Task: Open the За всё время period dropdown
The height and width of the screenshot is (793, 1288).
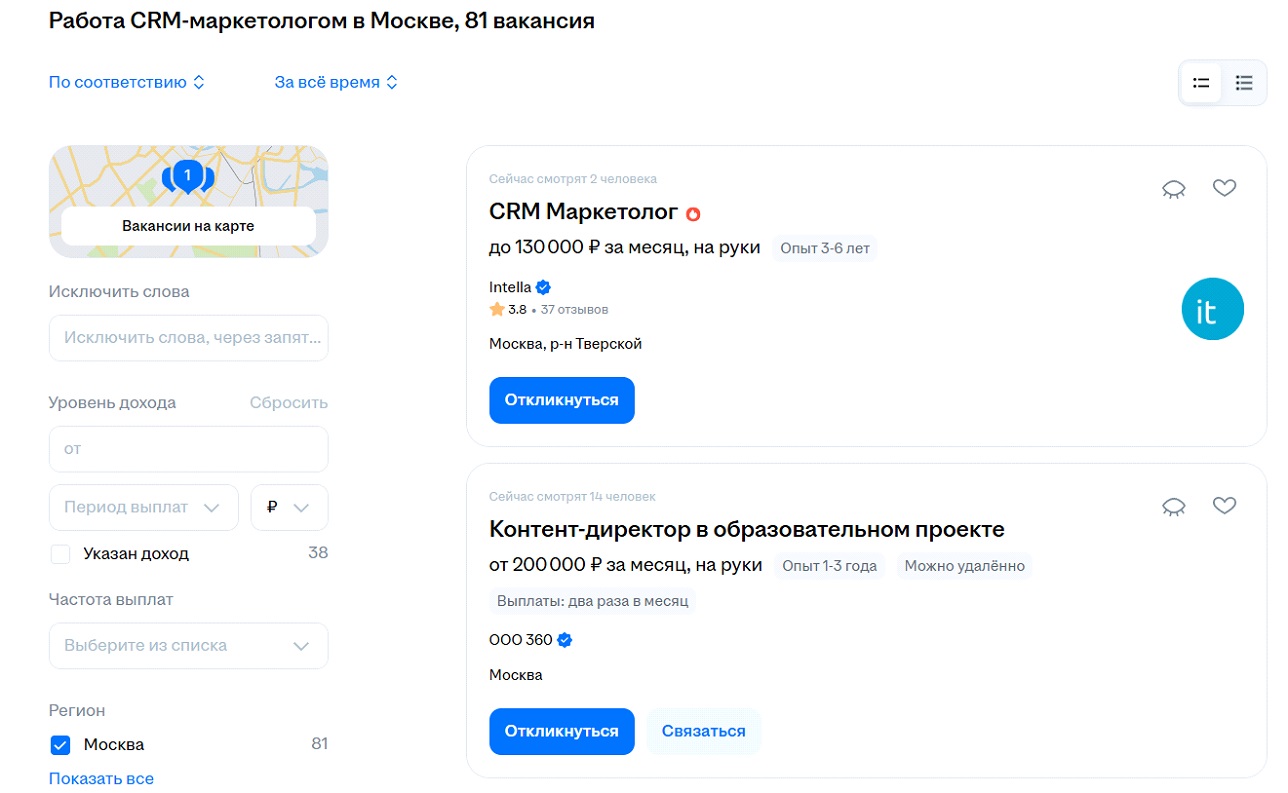Action: click(x=336, y=83)
